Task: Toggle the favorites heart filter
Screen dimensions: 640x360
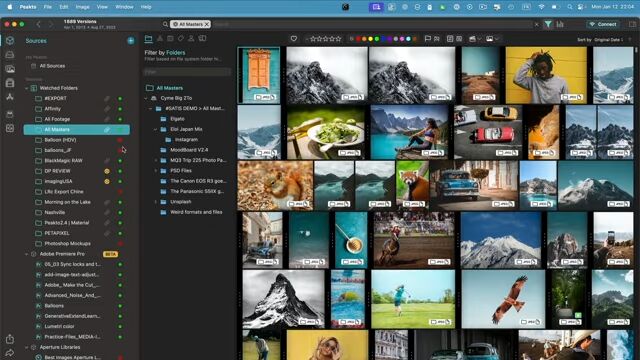Action: [x=294, y=39]
